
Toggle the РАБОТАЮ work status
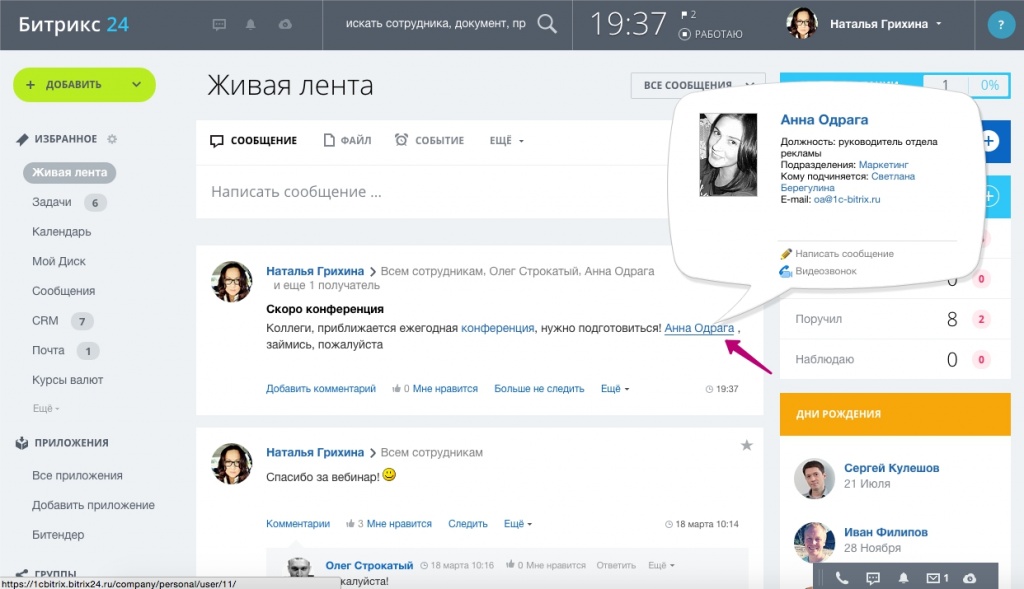click(x=711, y=34)
